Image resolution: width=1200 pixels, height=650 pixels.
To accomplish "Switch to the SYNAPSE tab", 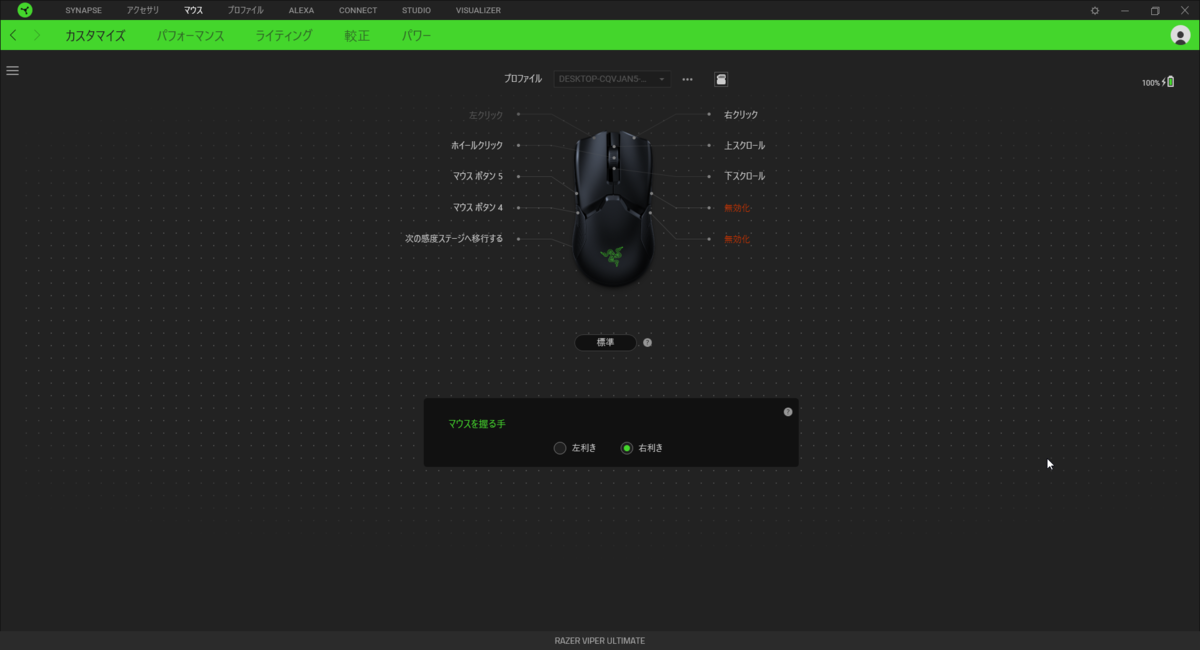I will coord(84,10).
